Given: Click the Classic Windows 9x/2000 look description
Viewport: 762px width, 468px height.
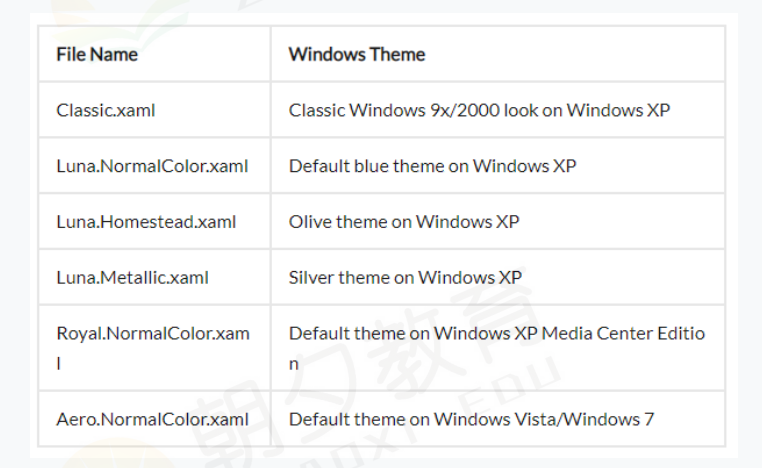Looking at the screenshot, I should tap(479, 110).
